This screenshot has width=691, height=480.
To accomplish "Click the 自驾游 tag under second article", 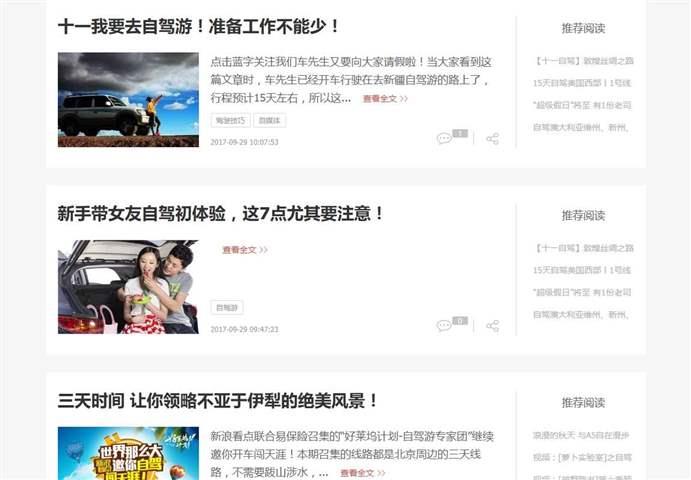I will tap(228, 308).
